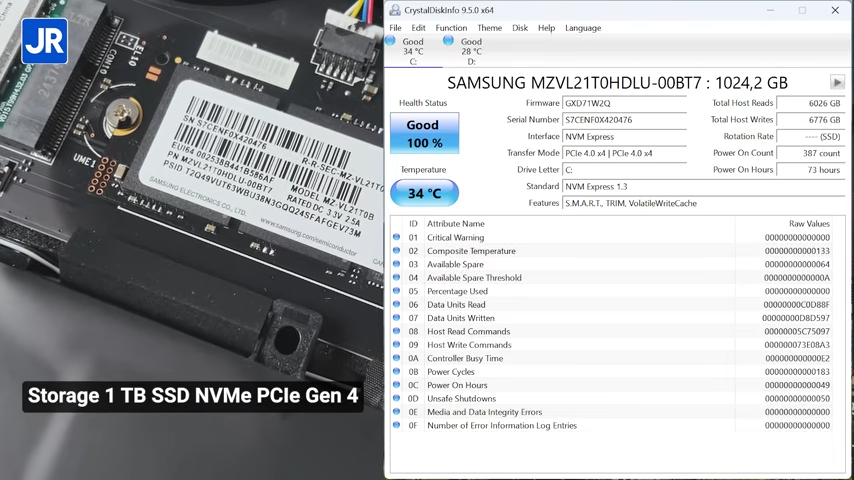Select raw value 00000000C0D88F
The height and width of the screenshot is (480, 854).
[796, 305]
